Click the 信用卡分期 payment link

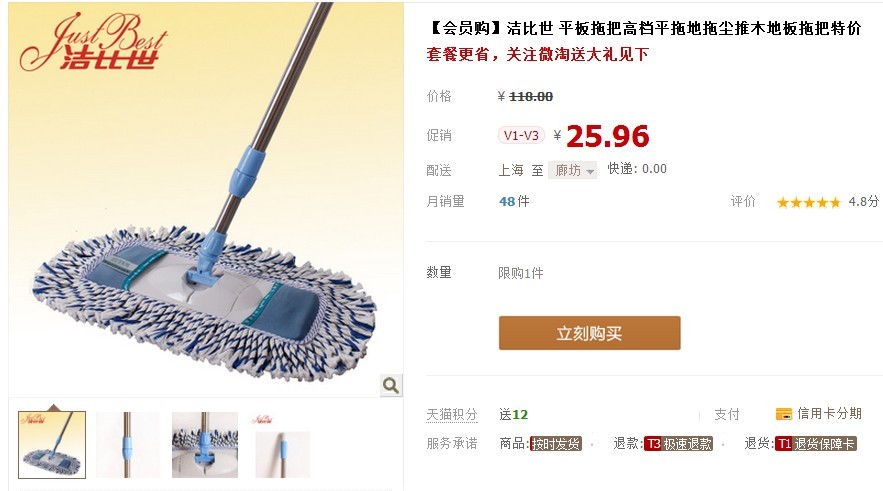830,414
